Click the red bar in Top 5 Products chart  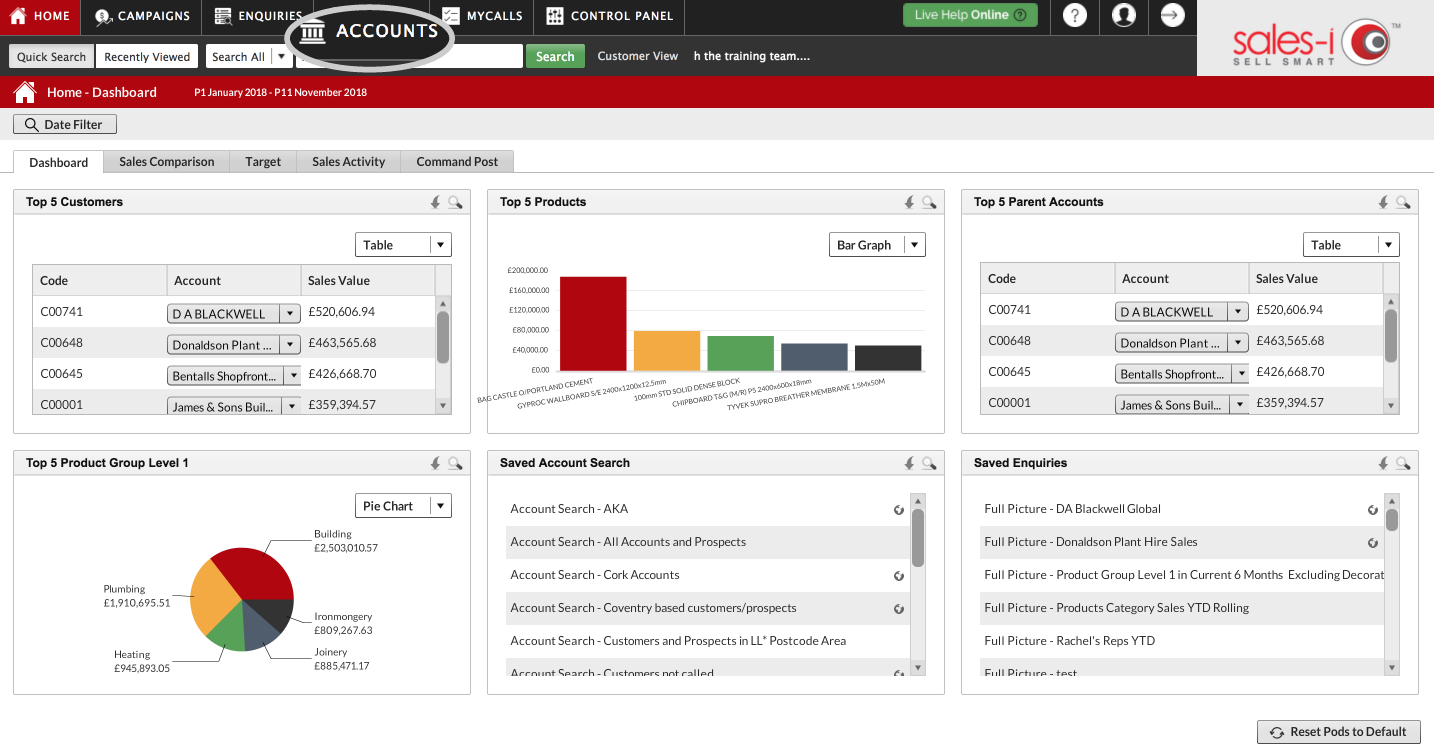[593, 324]
